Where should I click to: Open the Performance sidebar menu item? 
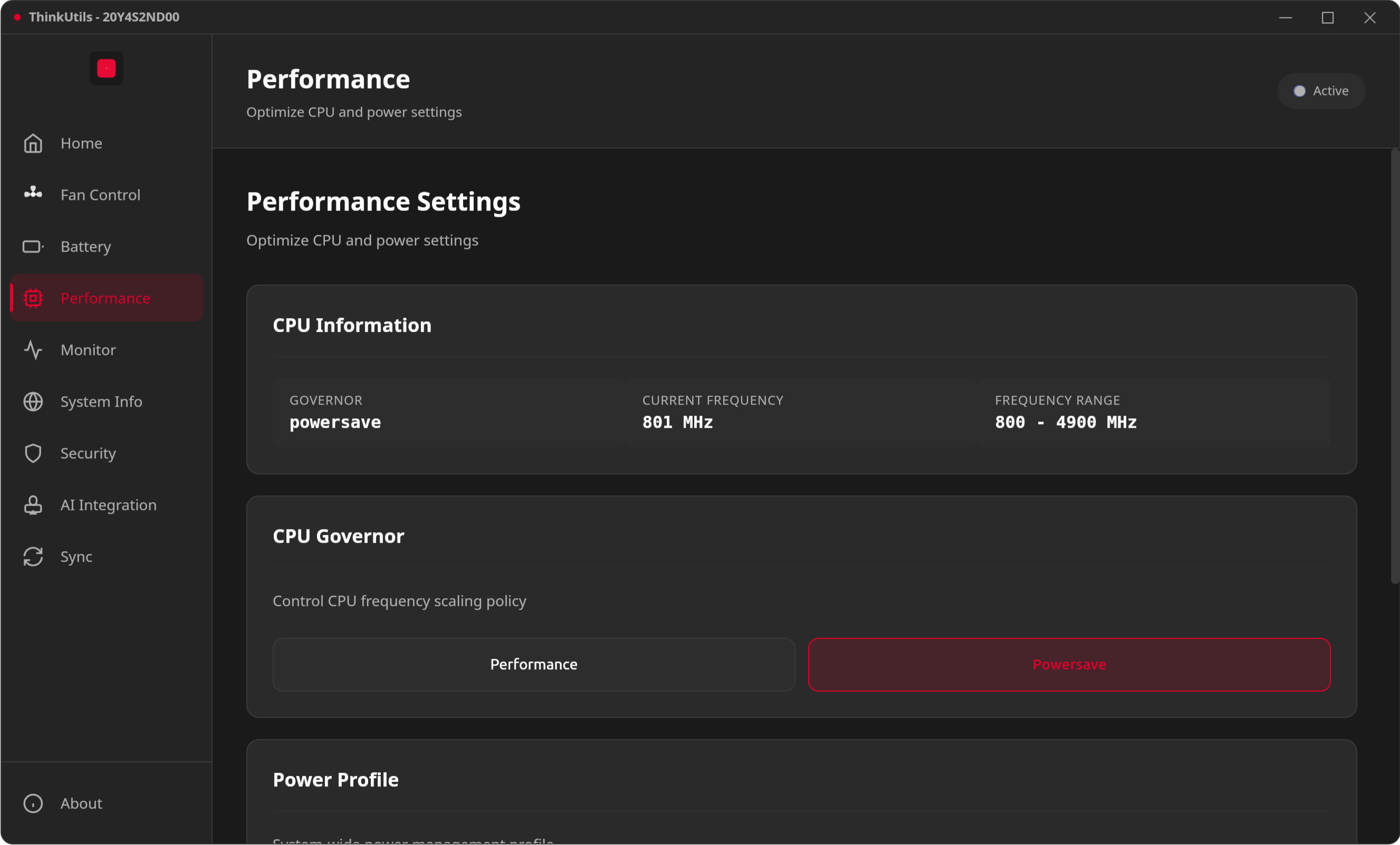click(106, 299)
